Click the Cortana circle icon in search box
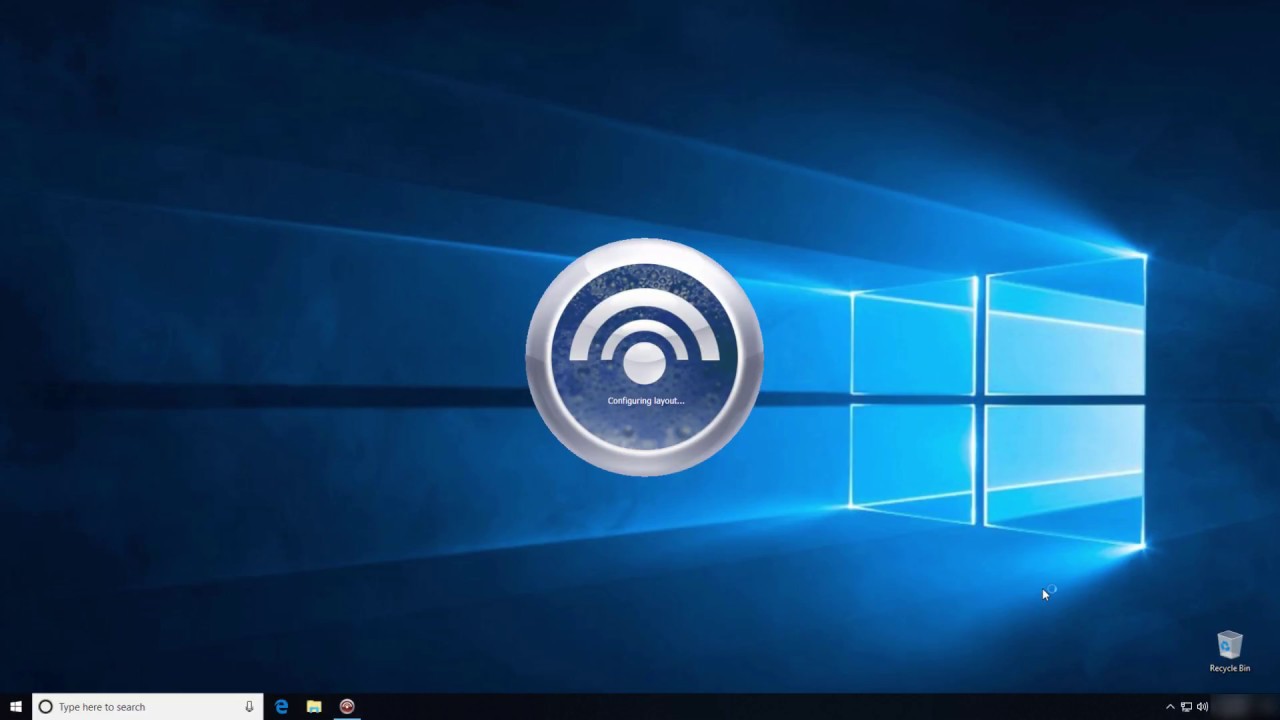This screenshot has height=720, width=1280. (45, 706)
